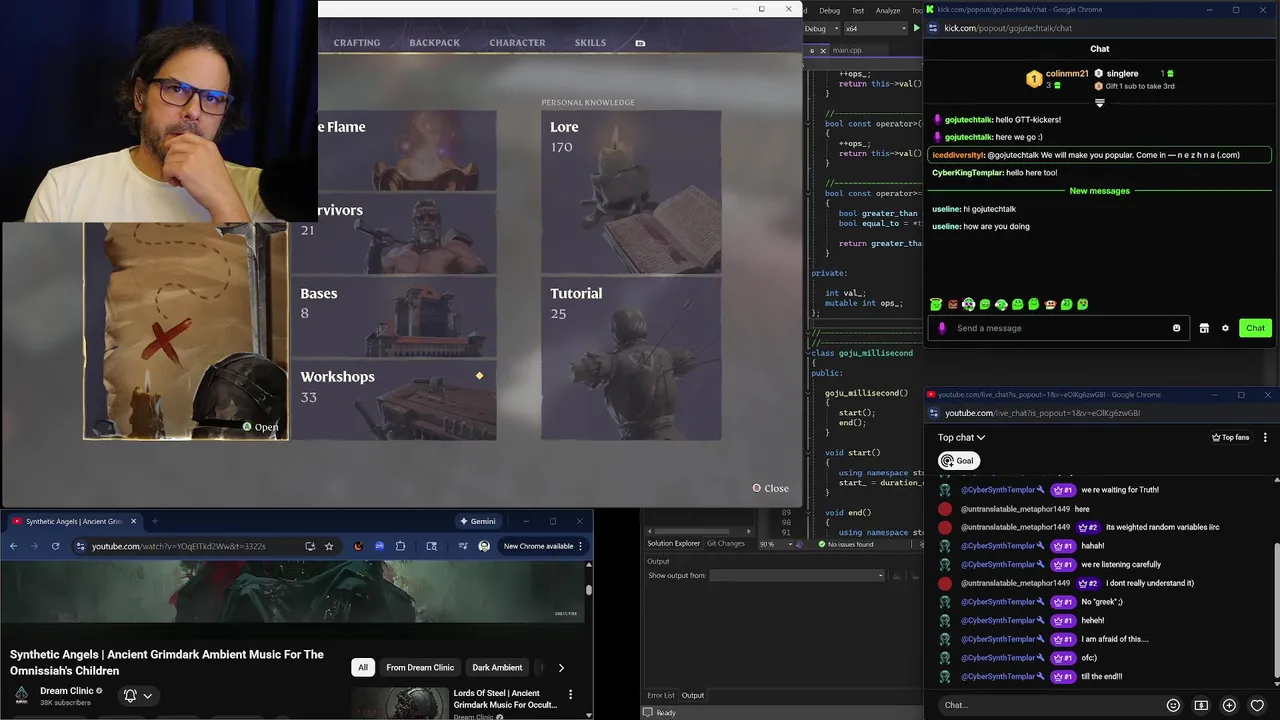
Task: Open the emoji picker in YouTube chat
Action: pyautogui.click(x=1174, y=705)
